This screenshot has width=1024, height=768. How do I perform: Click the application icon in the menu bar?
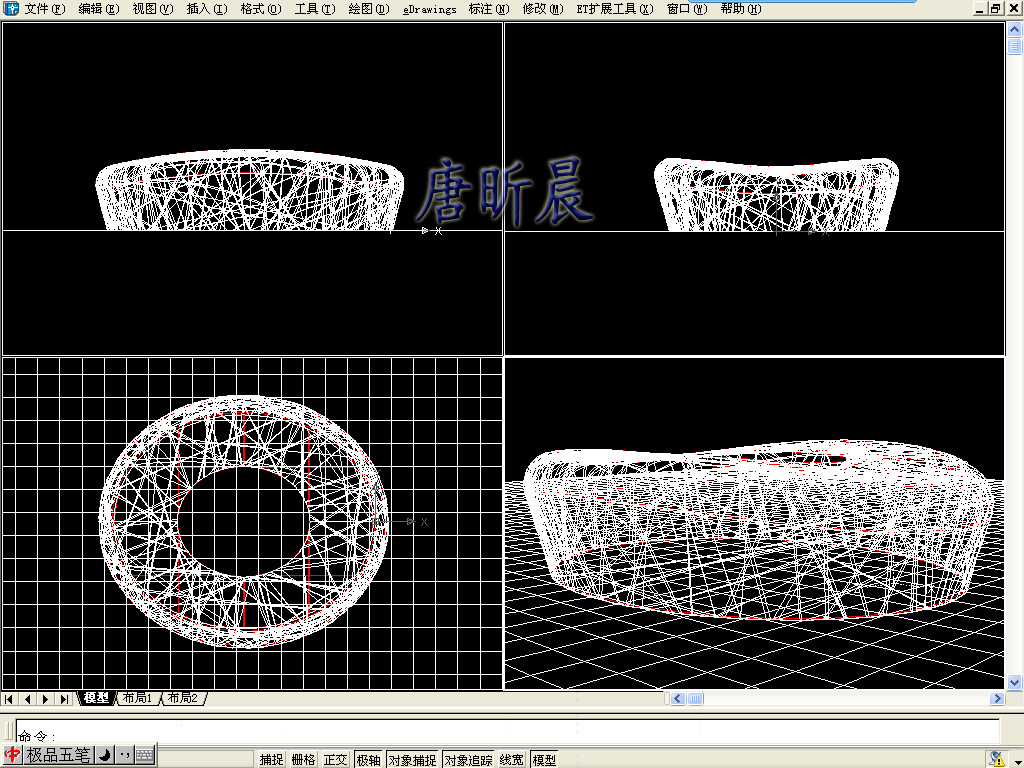pyautogui.click(x=11, y=8)
